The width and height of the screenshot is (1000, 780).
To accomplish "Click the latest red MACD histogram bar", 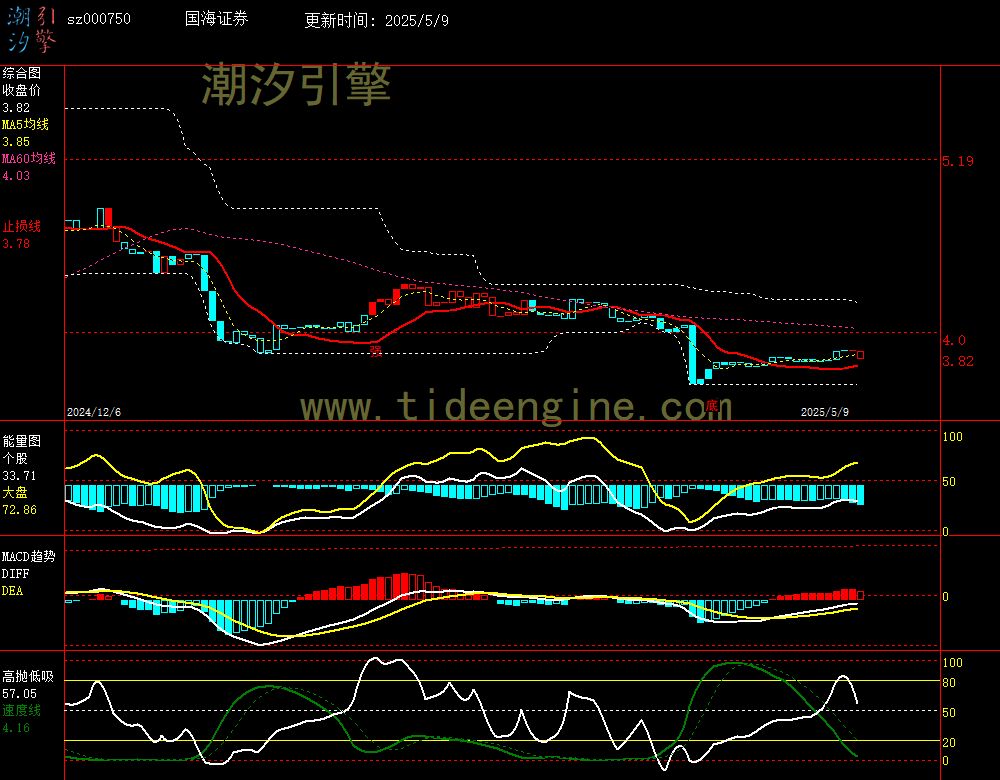I will click(x=860, y=595).
